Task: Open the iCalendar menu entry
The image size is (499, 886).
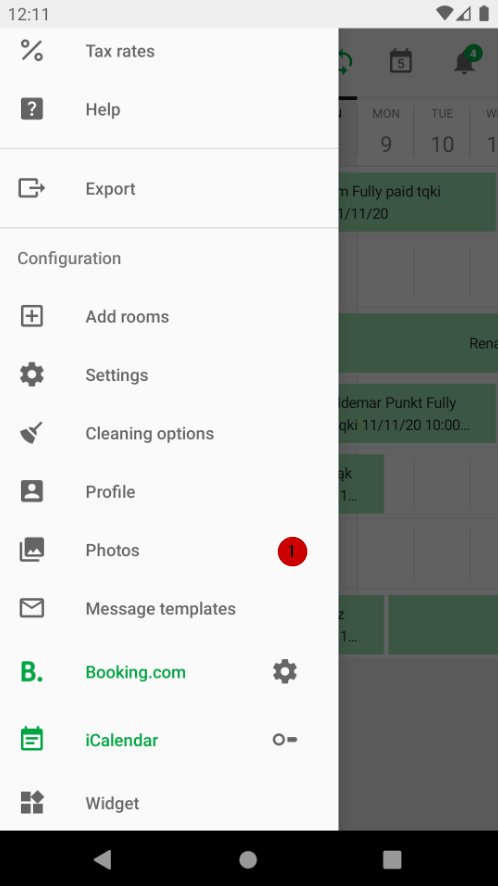Action: 122,740
